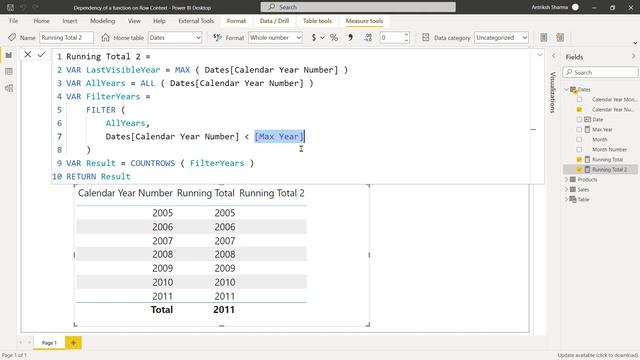The width and height of the screenshot is (640, 360).
Task: Open the Help ribbon tab
Action: coord(159,21)
